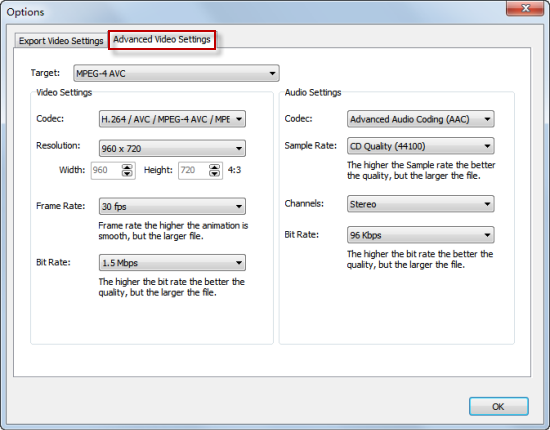Open the Channels Stereo dropdown
This screenshot has height=430, width=550.
[x=421, y=204]
